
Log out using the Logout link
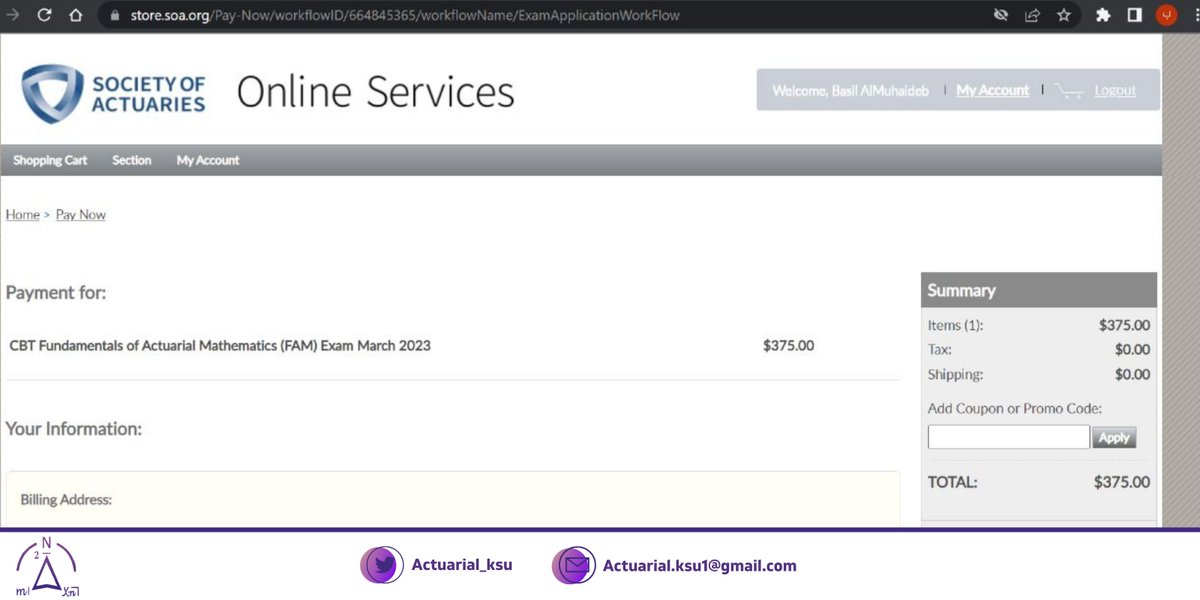1115,90
